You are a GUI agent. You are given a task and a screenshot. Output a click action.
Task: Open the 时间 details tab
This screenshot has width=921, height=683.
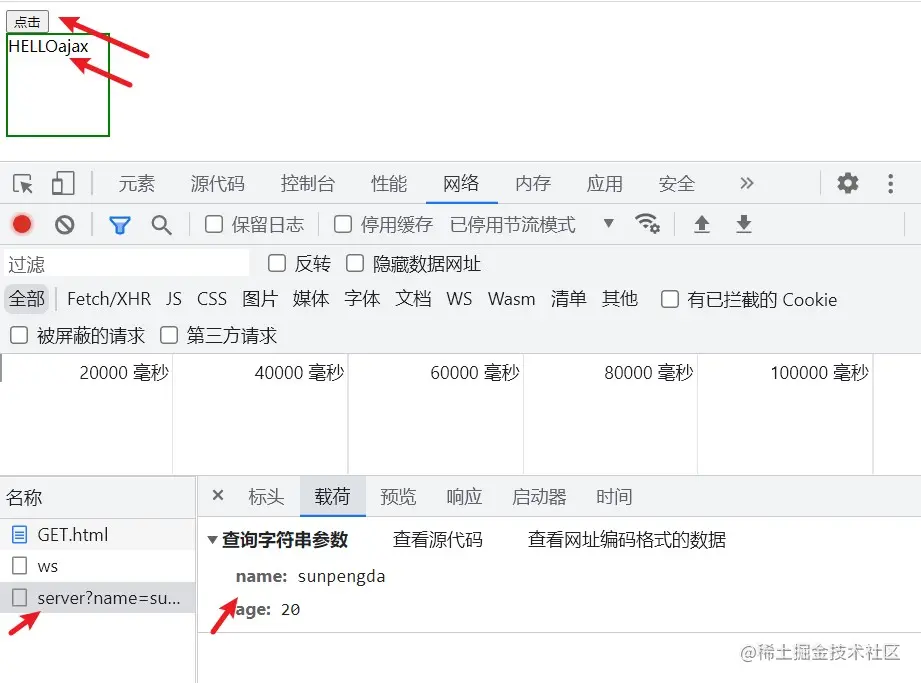click(614, 497)
